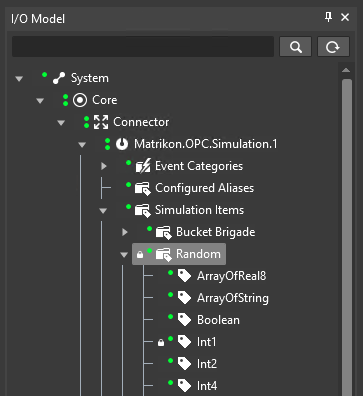363x396 pixels.
Task: Click the Matrikon data source power icon
Action: click(x=122, y=144)
